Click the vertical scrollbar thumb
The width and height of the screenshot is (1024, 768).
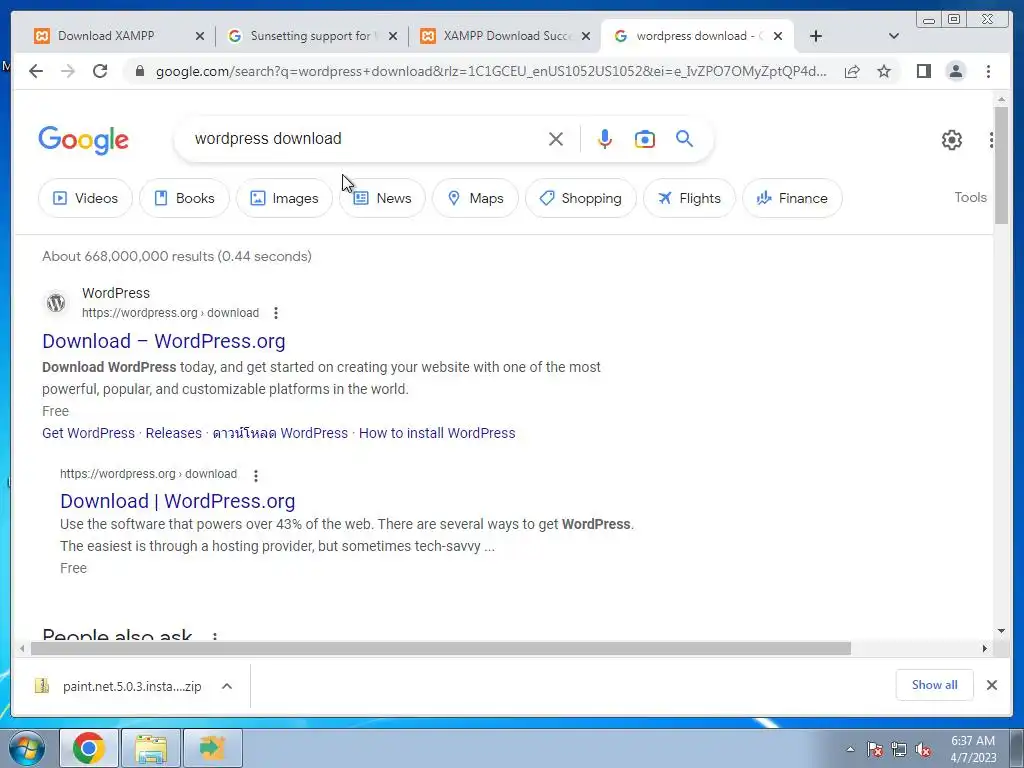(x=1001, y=165)
